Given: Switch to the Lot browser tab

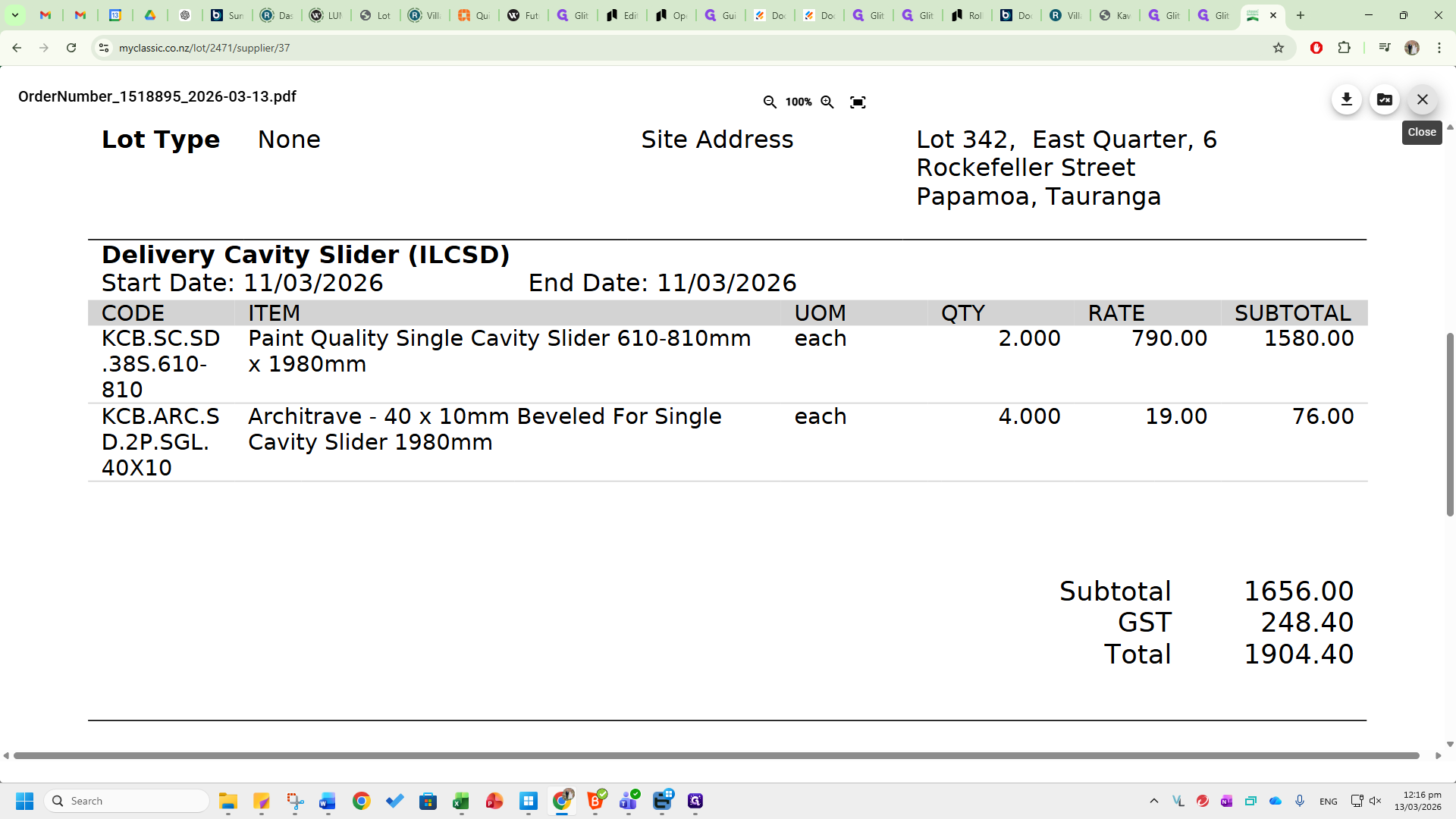Looking at the screenshot, I should 375,15.
